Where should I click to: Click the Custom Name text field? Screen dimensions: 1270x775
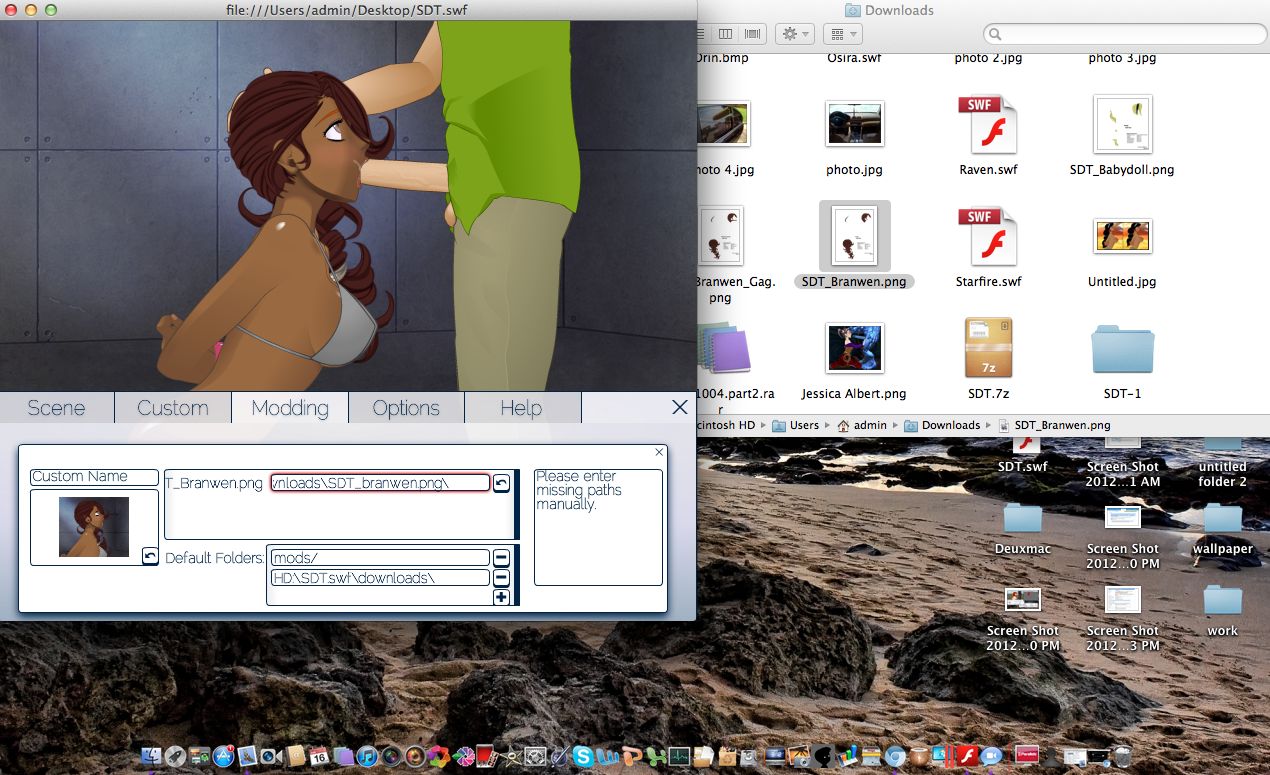pos(94,477)
